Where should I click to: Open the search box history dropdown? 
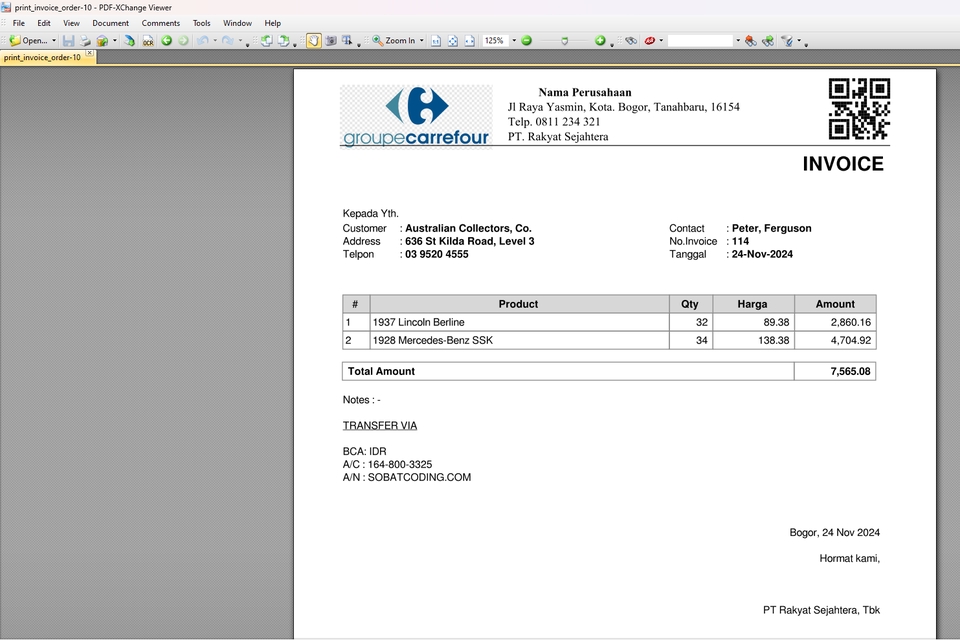738,40
